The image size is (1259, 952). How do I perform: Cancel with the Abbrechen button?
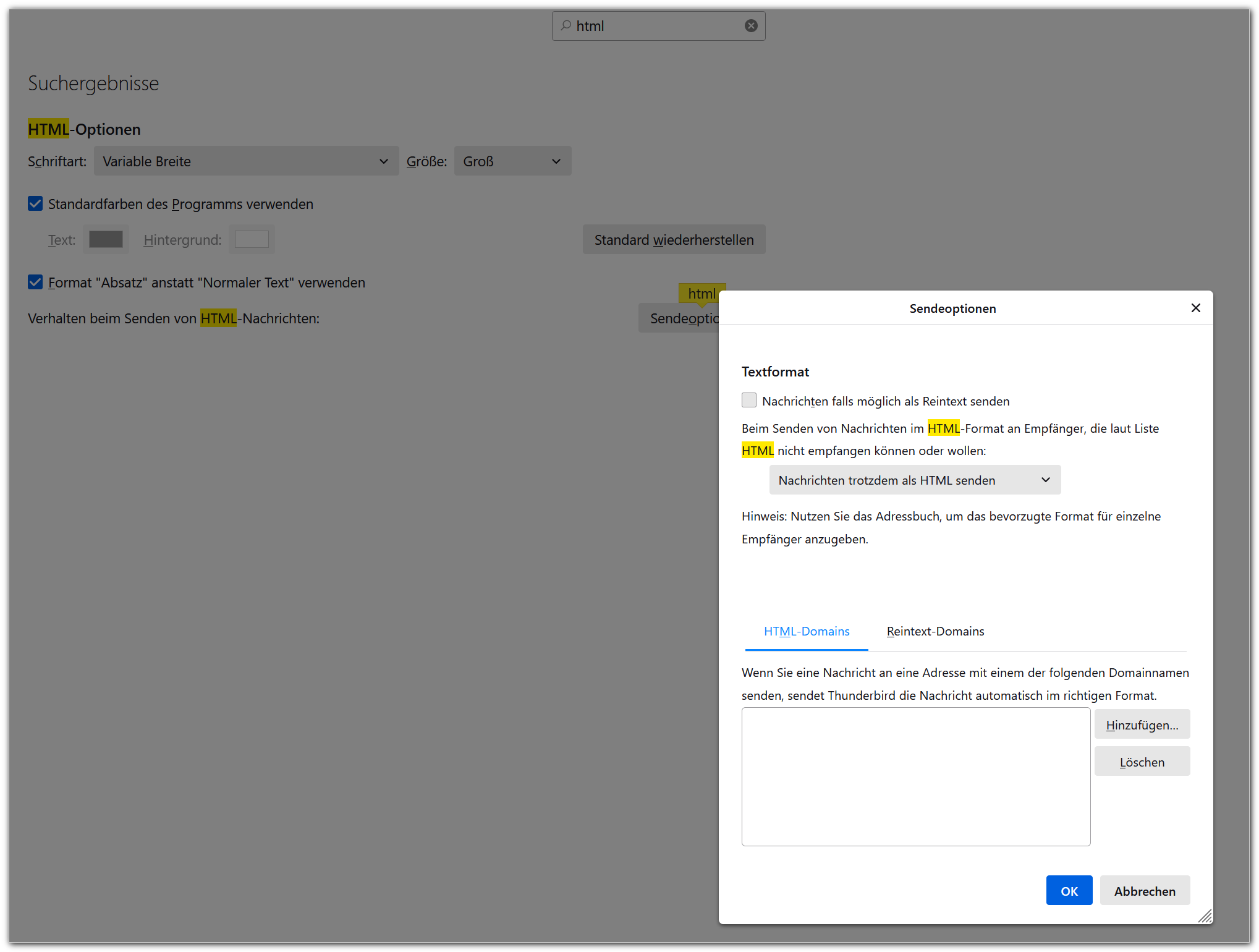click(x=1144, y=891)
